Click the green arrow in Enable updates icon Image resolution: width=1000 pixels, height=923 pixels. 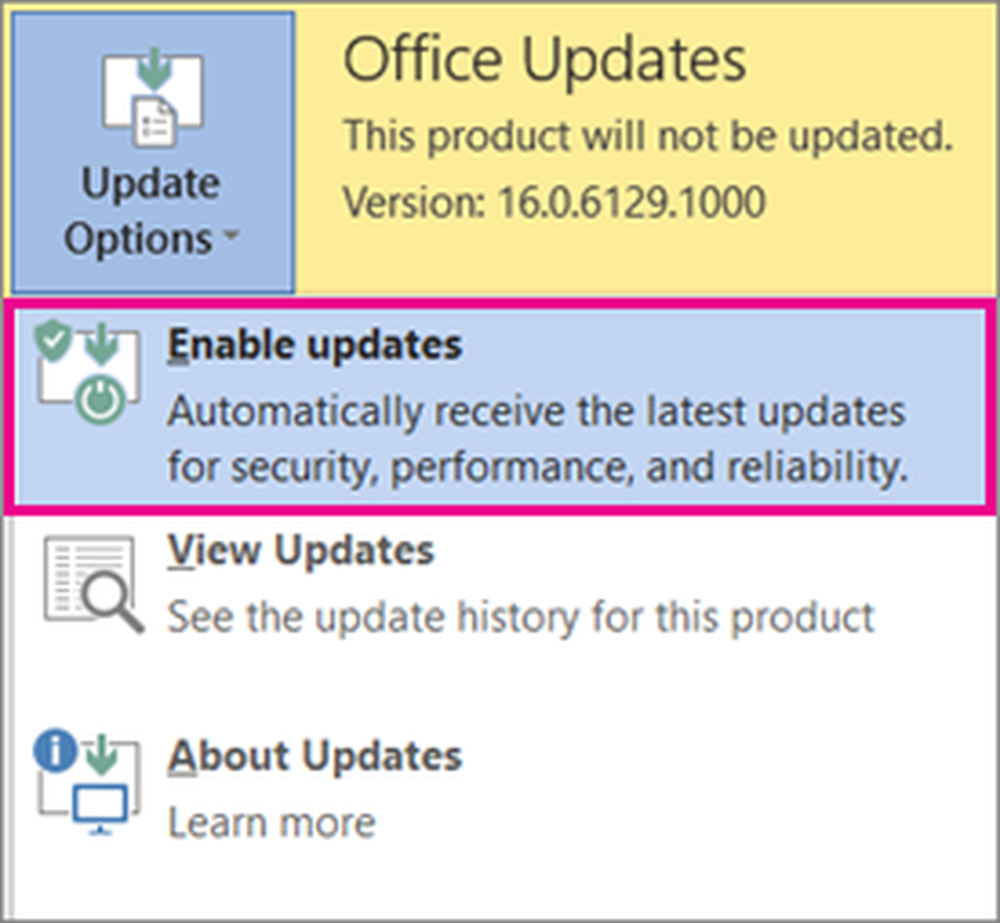(x=101, y=343)
